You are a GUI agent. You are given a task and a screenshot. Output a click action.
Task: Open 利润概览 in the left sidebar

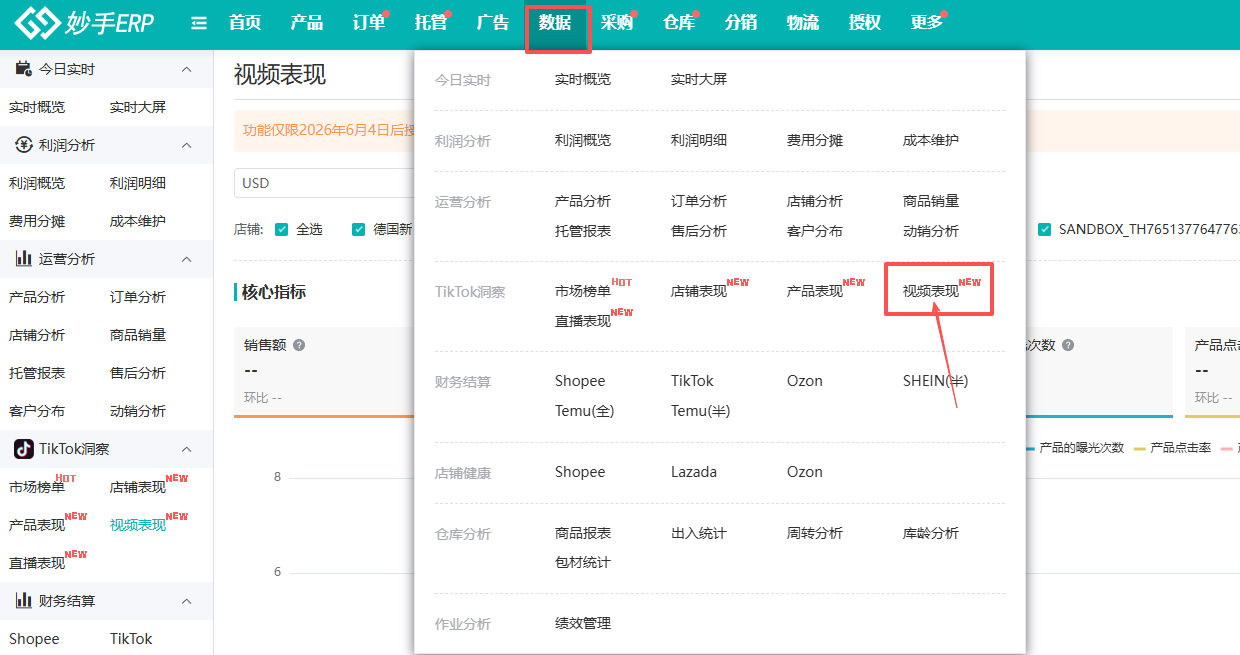pos(37,183)
